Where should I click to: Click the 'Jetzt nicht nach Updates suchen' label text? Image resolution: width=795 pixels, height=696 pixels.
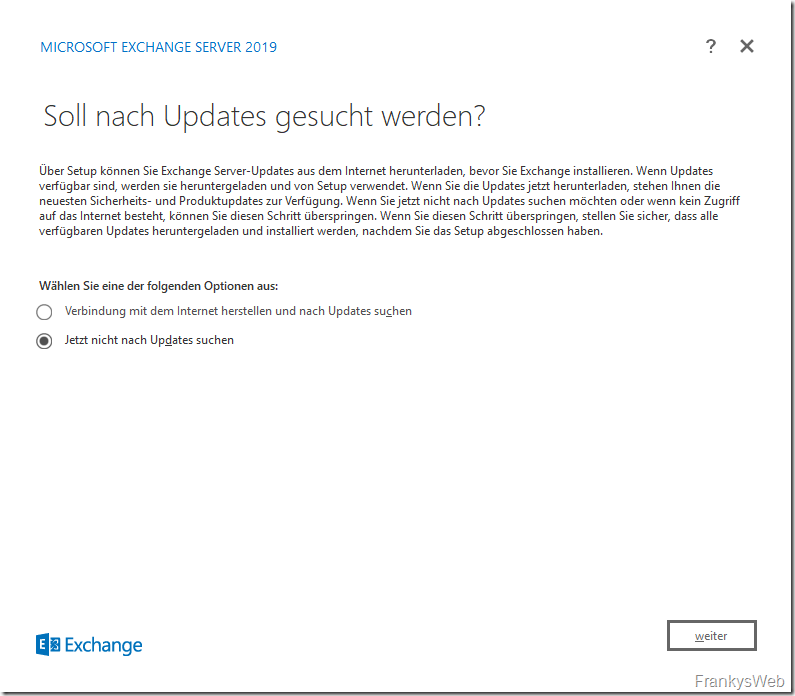point(149,340)
